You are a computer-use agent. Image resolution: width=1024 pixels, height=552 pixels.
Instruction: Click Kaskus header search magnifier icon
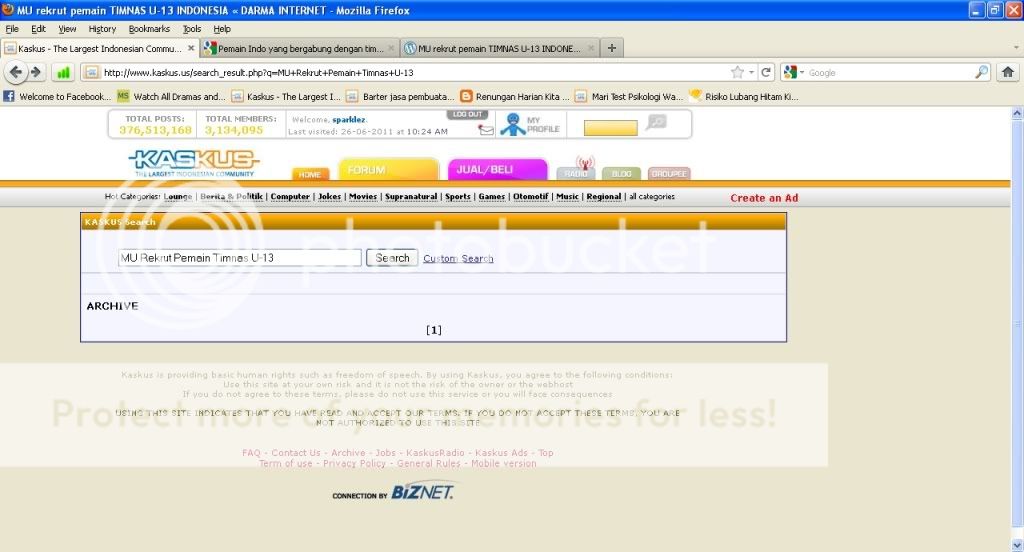click(x=656, y=122)
